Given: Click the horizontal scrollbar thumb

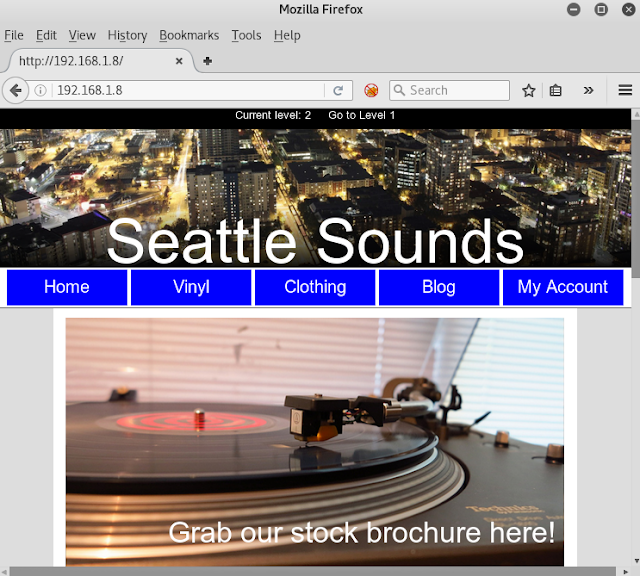Looking at the screenshot, I should coord(312,572).
